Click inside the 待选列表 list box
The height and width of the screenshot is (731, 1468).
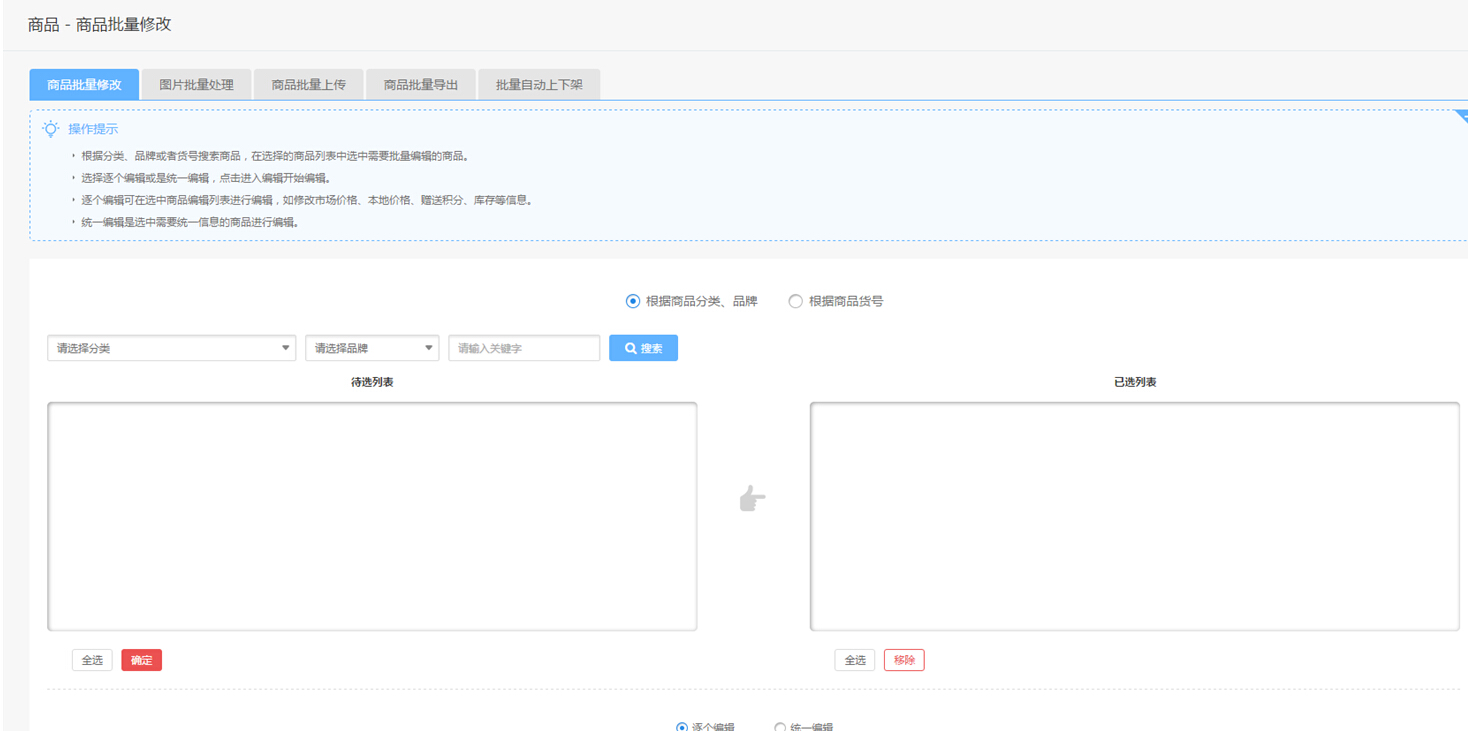pos(372,516)
